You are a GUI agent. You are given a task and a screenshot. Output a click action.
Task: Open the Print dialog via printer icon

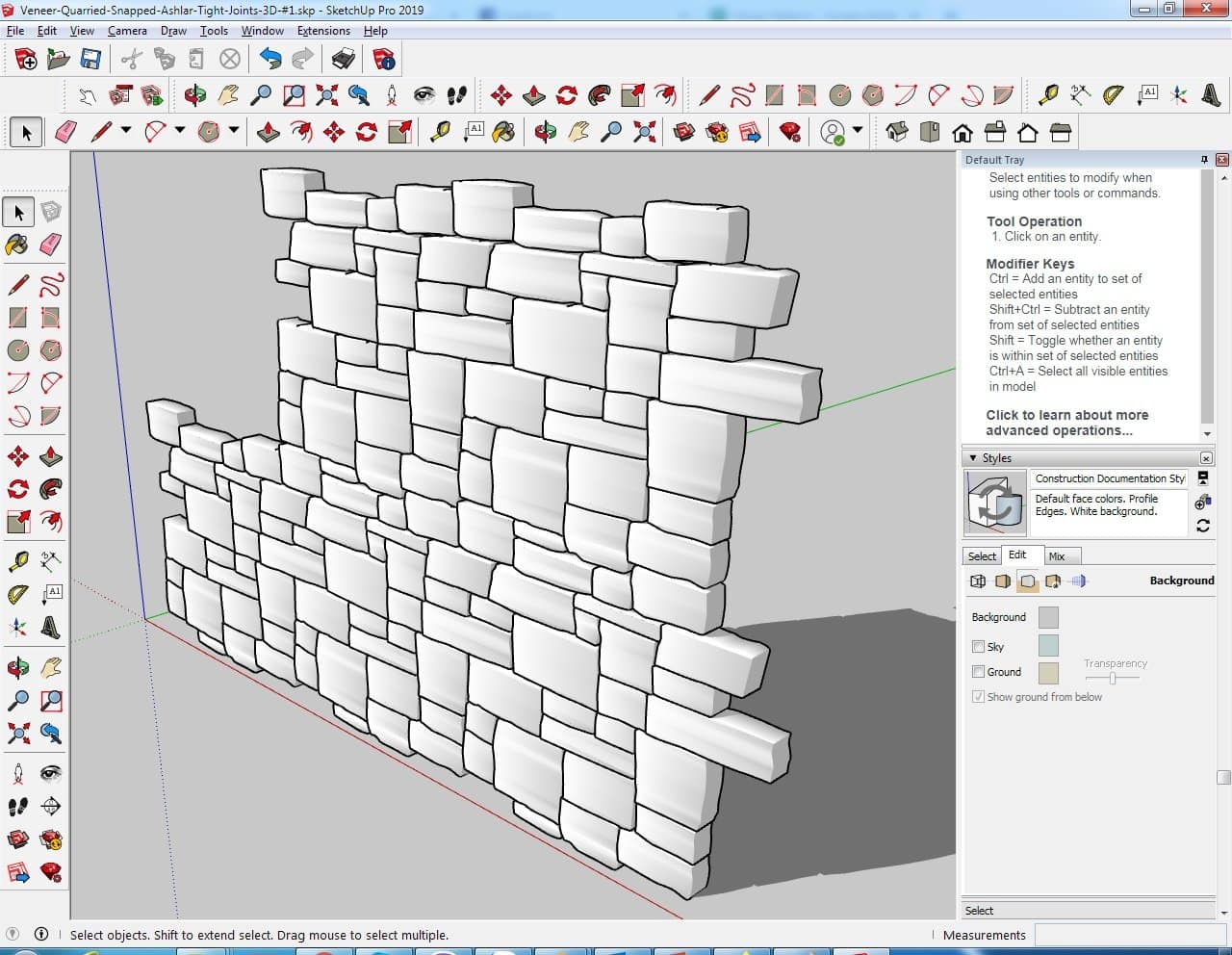[x=344, y=60]
